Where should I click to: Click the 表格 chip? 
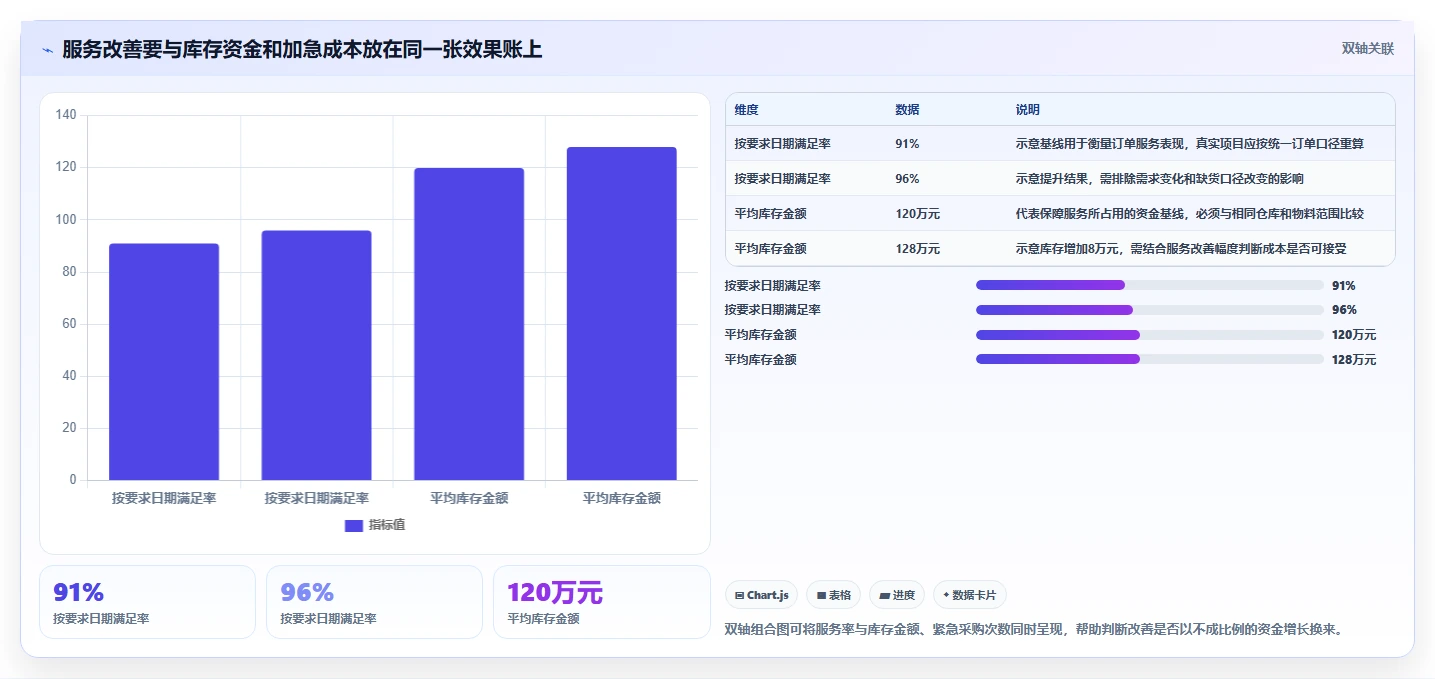[x=833, y=595]
